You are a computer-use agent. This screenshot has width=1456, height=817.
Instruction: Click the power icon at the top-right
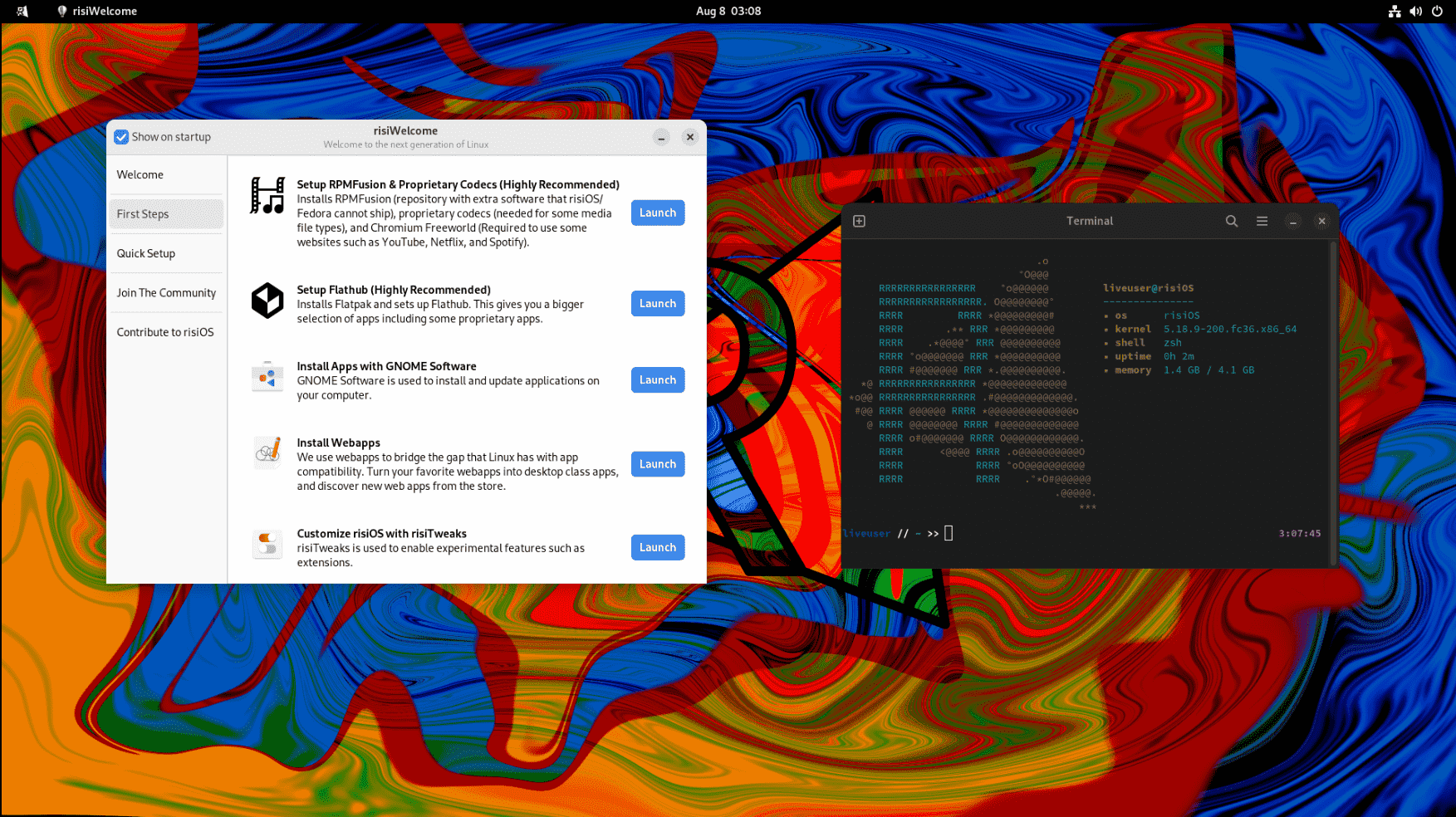click(x=1437, y=11)
